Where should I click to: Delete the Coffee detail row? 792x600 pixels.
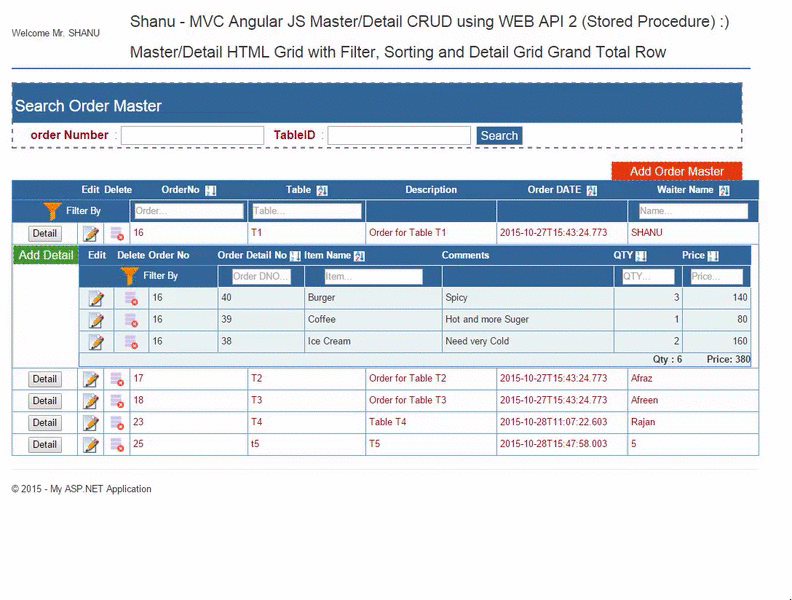point(131,320)
